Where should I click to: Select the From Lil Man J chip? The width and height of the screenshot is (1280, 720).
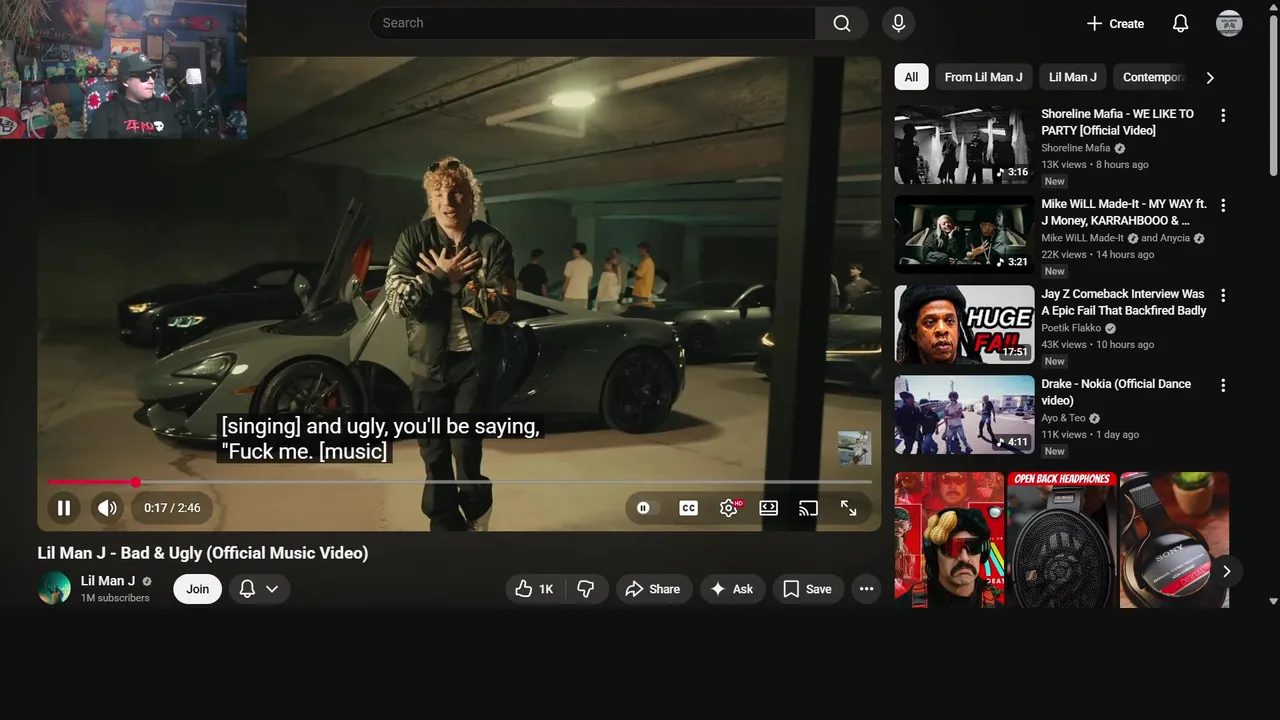click(x=983, y=77)
